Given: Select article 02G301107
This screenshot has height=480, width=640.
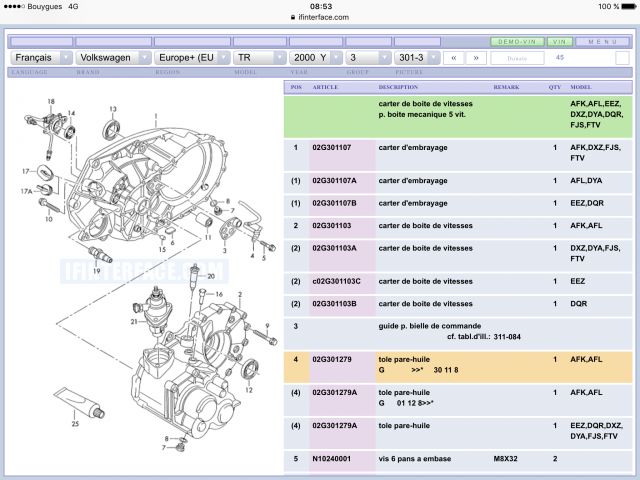Looking at the screenshot, I should coord(332,147).
